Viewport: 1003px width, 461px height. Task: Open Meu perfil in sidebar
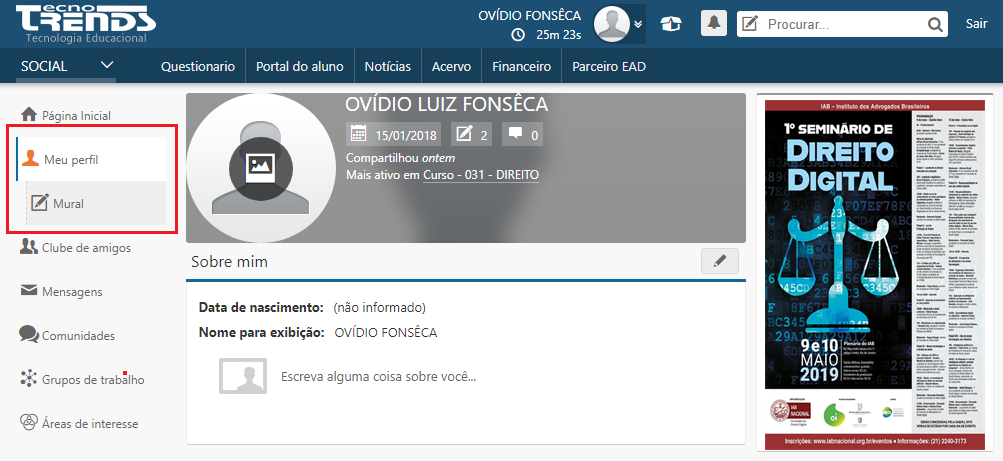[x=91, y=159]
